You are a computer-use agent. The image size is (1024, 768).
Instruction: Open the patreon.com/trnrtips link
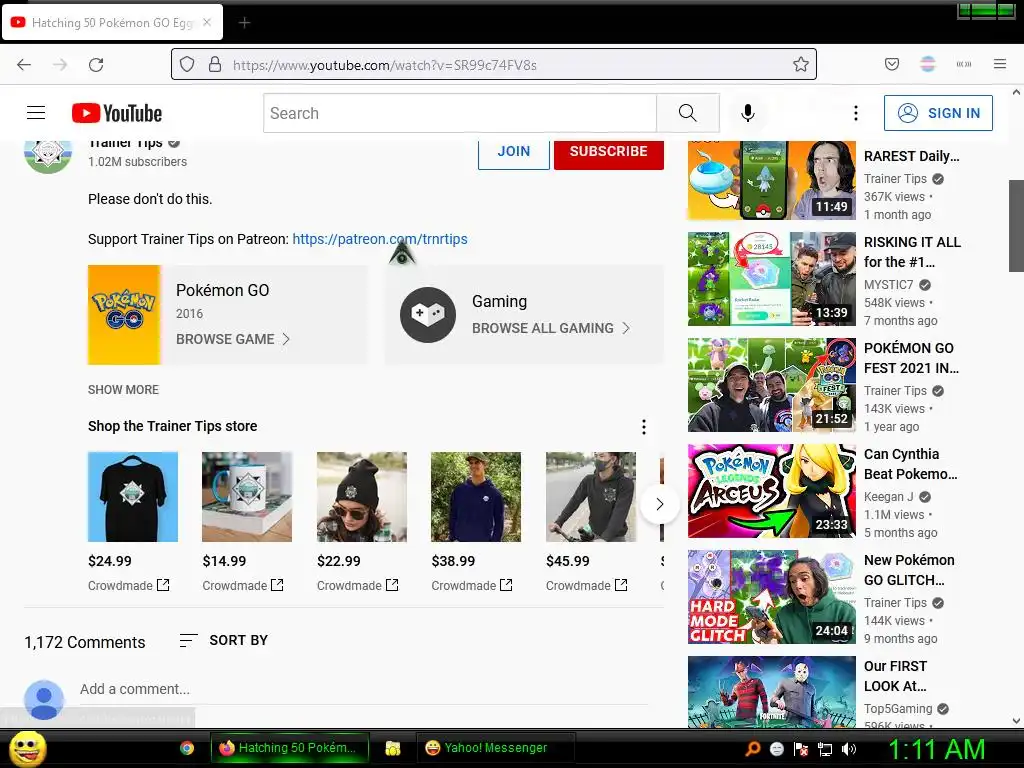tap(379, 239)
